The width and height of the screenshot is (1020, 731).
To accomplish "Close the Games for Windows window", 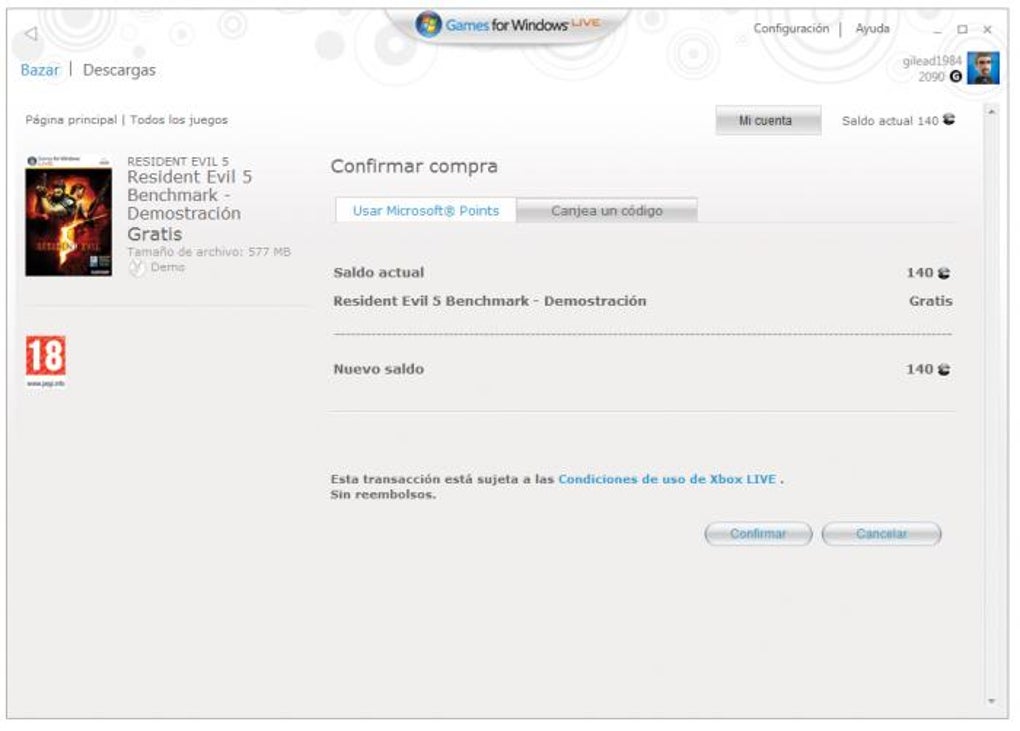I will coord(987,29).
